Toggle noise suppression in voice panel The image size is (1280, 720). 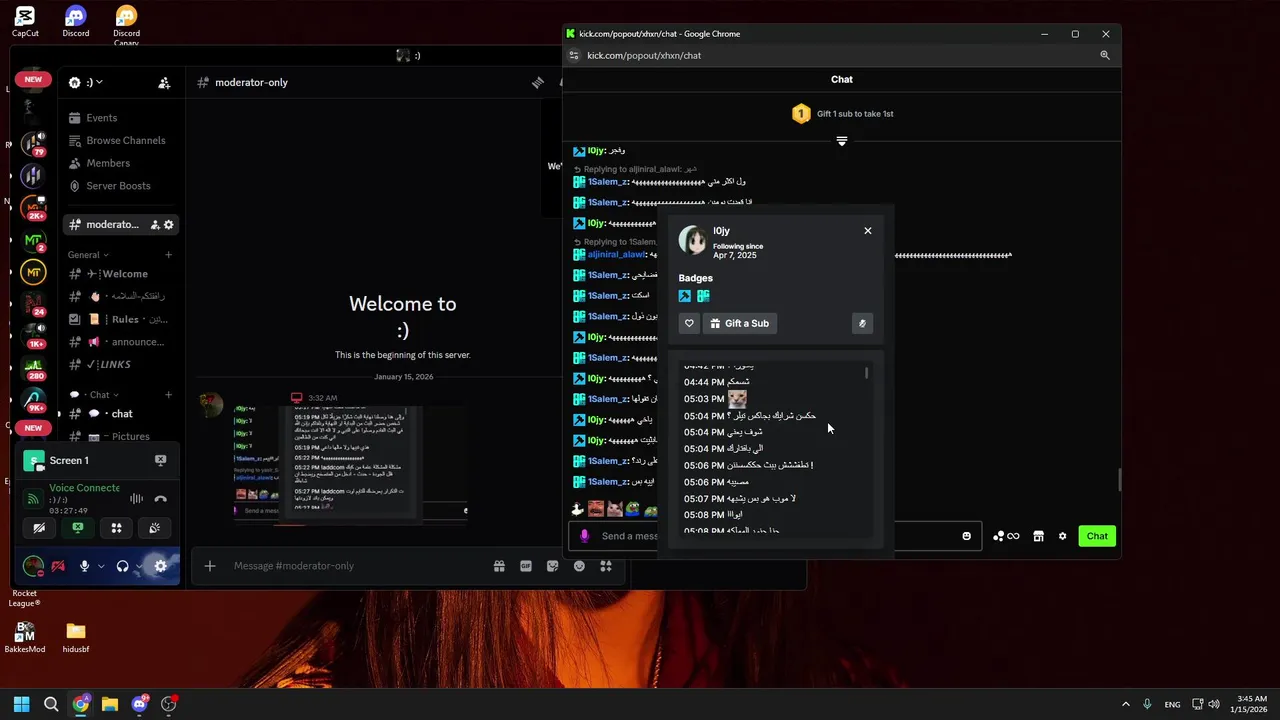[136, 498]
